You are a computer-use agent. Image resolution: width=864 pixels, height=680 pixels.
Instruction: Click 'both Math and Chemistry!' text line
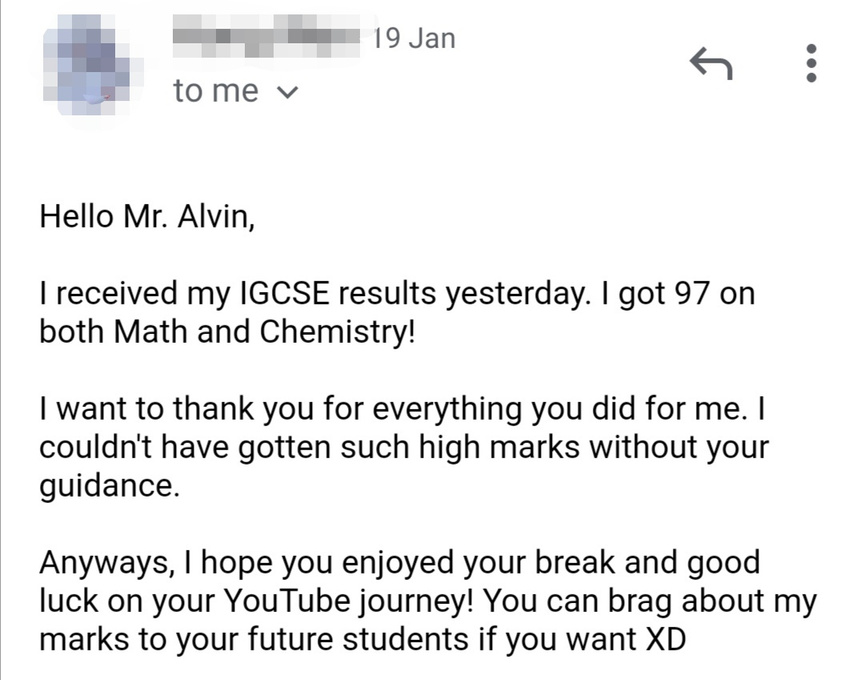tap(226, 332)
